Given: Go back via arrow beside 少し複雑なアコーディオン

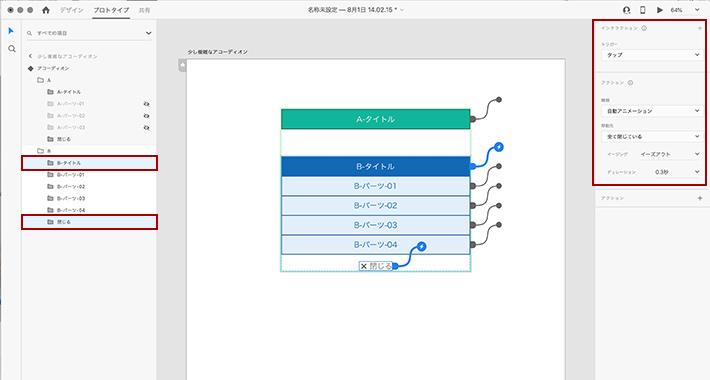Looking at the screenshot, I should tap(30, 56).
